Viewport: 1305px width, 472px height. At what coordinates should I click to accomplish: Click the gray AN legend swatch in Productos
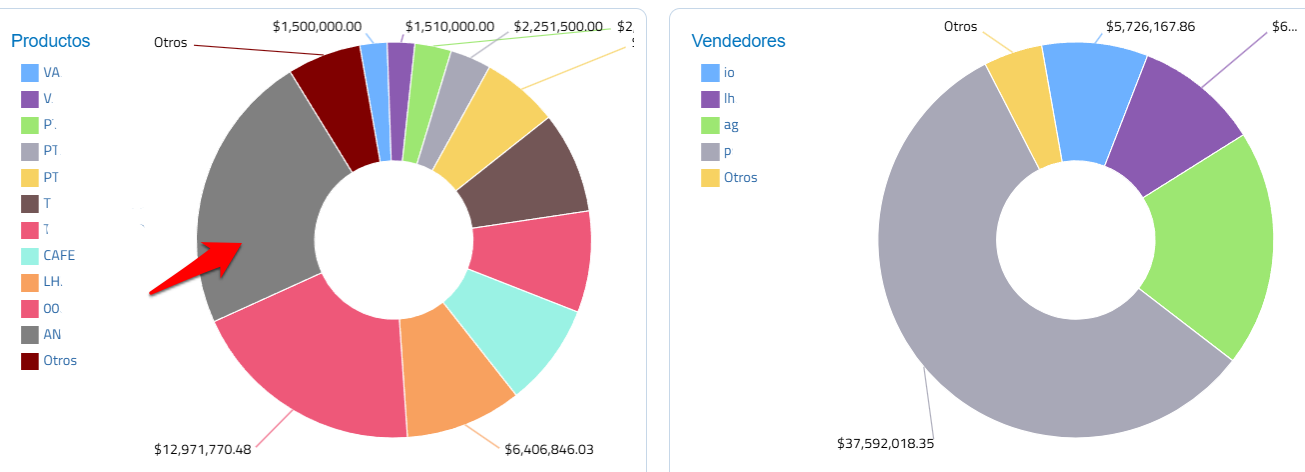tap(30, 334)
